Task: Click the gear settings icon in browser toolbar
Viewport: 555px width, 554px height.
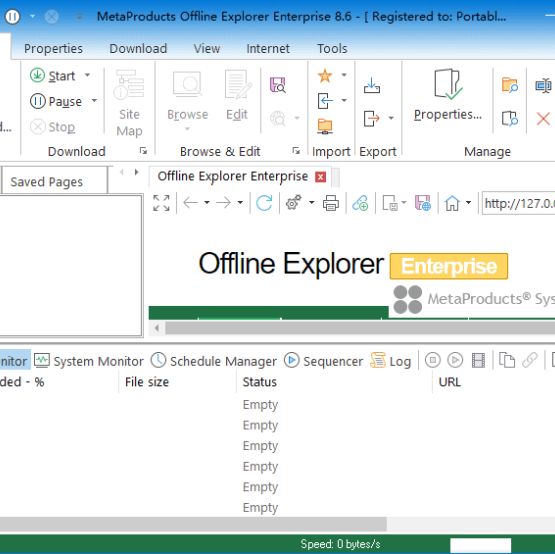Action: tap(293, 203)
